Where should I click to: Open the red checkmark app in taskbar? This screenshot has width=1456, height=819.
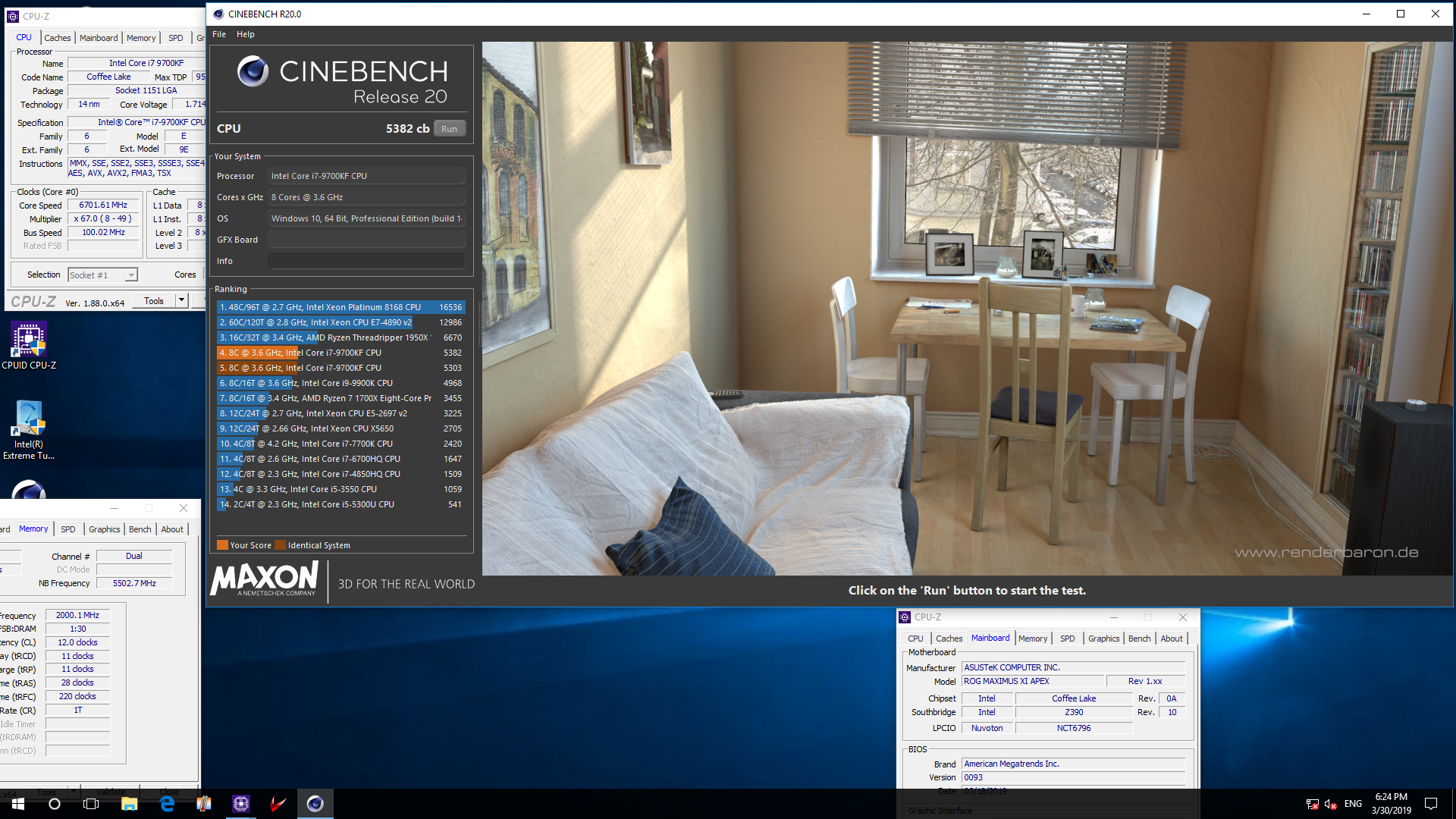(x=278, y=804)
